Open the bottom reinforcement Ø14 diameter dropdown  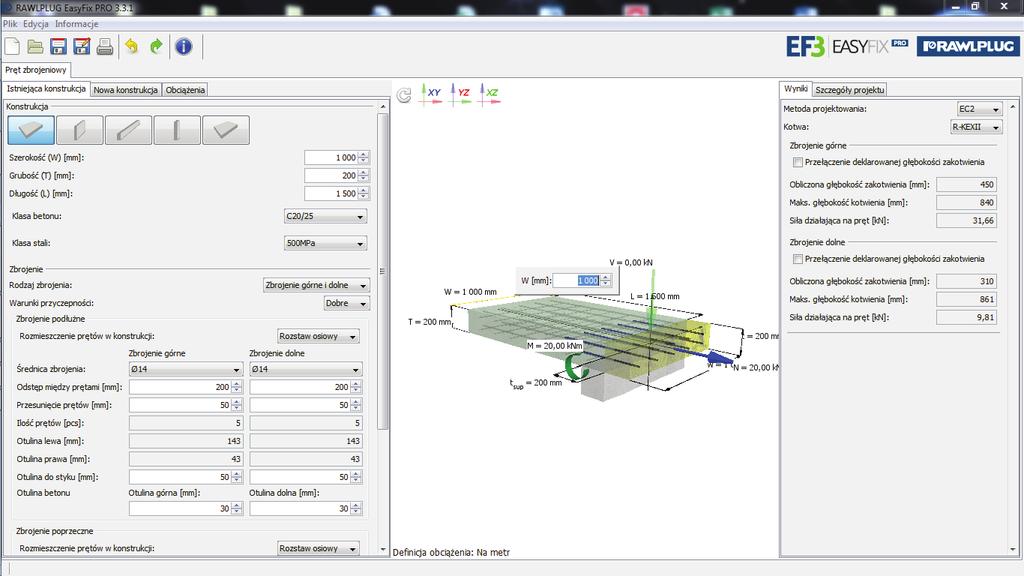[x=306, y=369]
